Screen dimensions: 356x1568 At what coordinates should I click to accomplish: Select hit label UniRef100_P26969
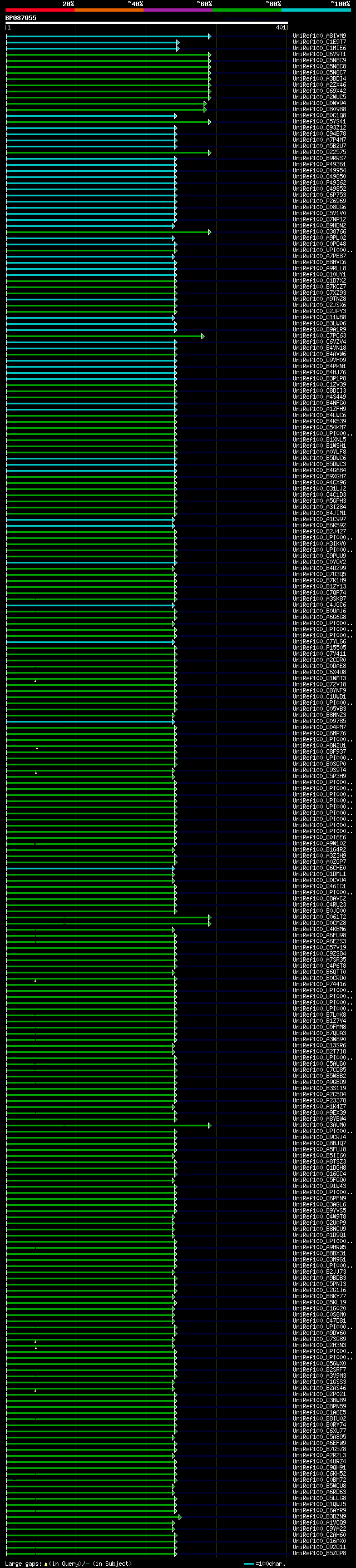[x=319, y=201]
